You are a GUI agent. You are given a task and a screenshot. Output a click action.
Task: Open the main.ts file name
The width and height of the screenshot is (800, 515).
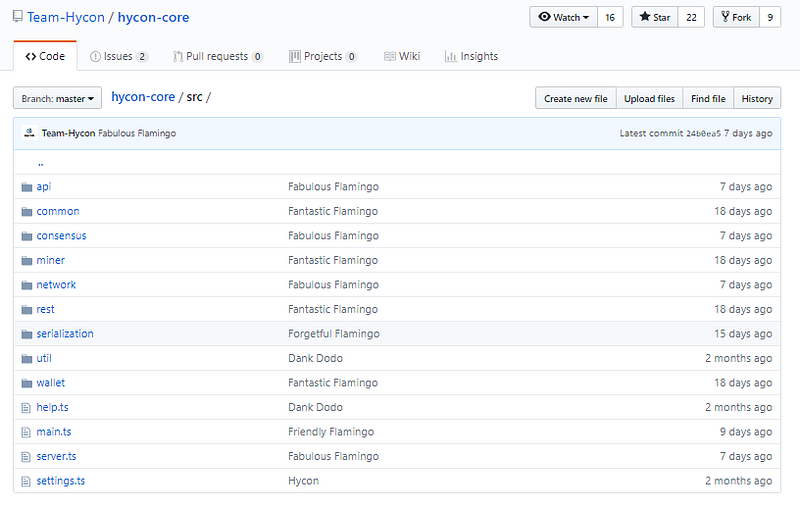pyautogui.click(x=54, y=432)
